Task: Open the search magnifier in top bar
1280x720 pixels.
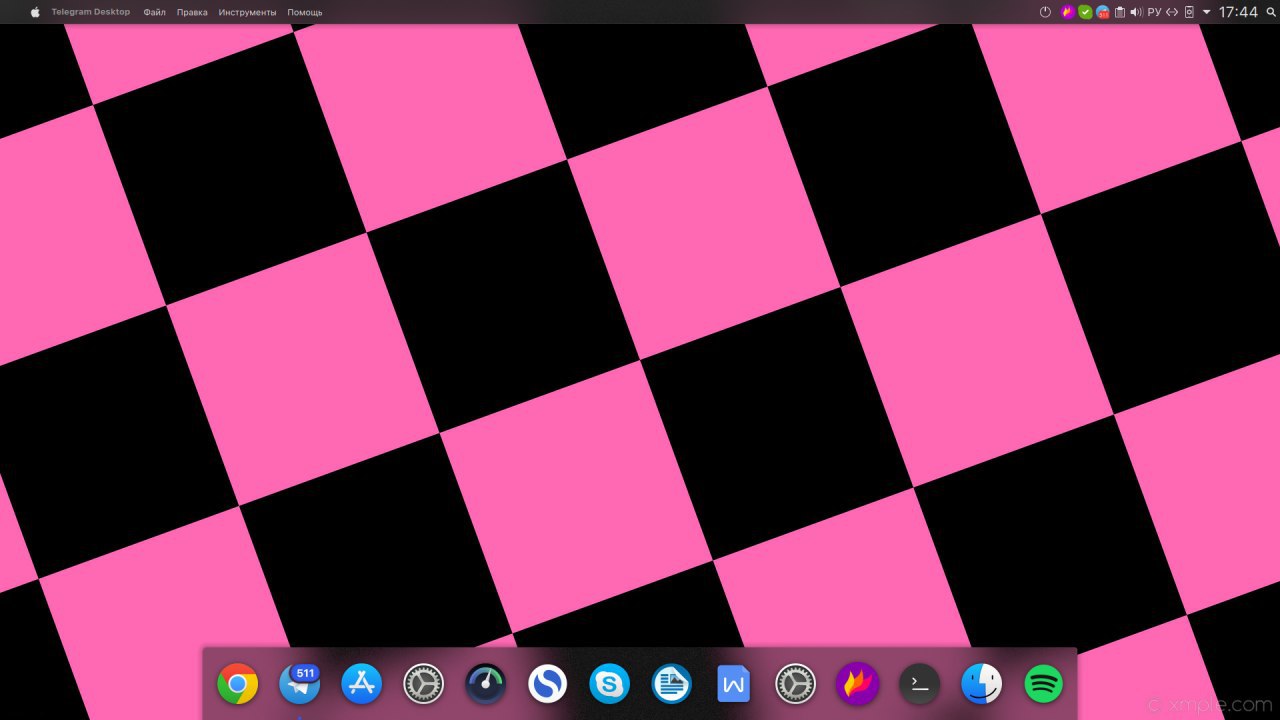Action: click(x=1271, y=12)
